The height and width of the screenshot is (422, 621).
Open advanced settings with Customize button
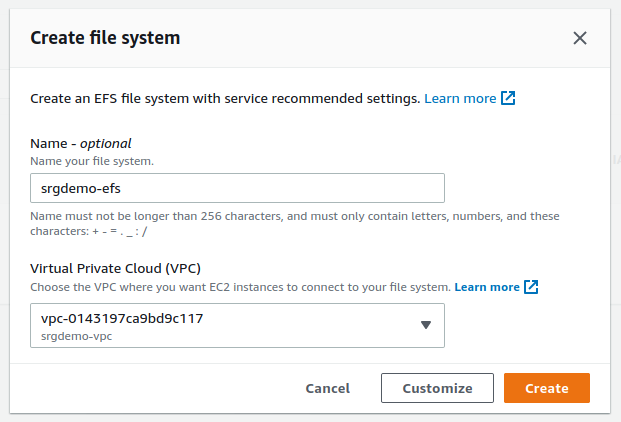[437, 388]
